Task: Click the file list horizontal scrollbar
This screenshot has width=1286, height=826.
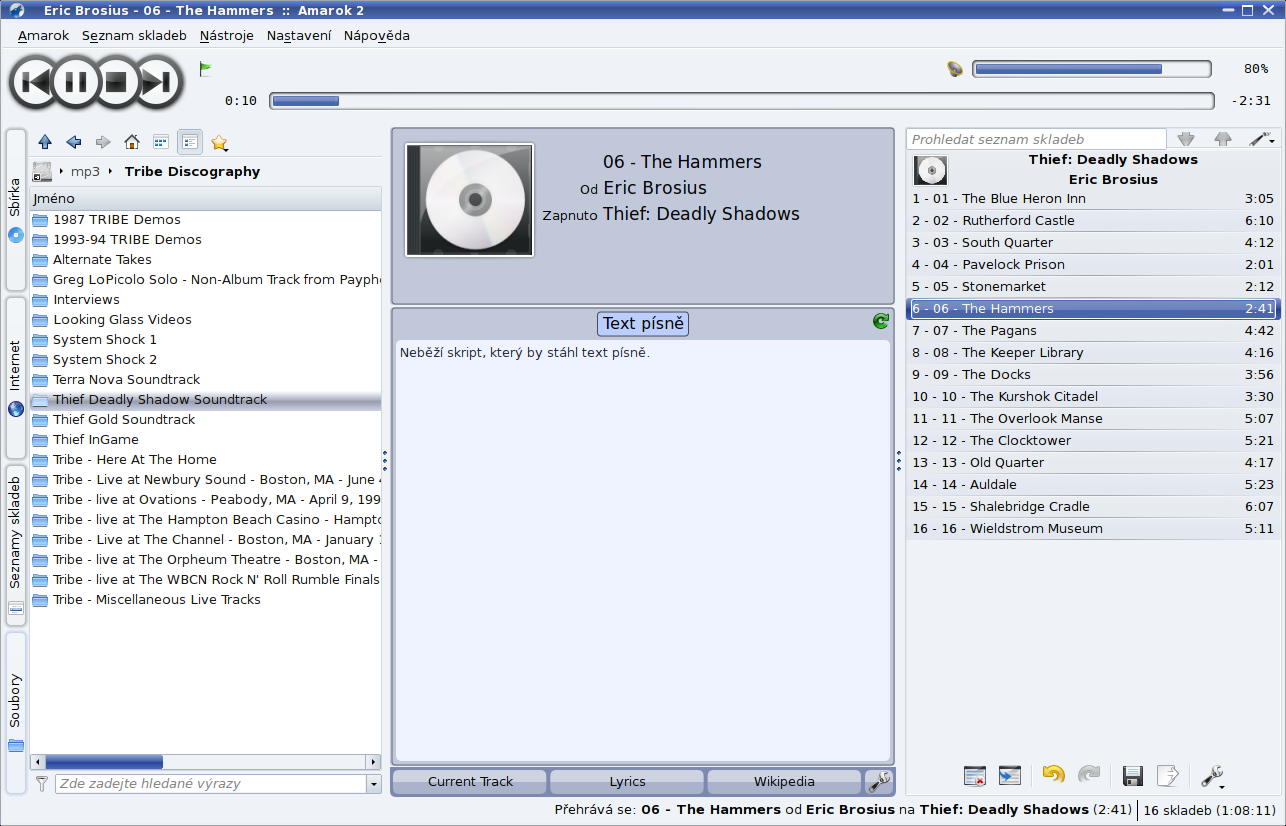Action: (x=205, y=762)
